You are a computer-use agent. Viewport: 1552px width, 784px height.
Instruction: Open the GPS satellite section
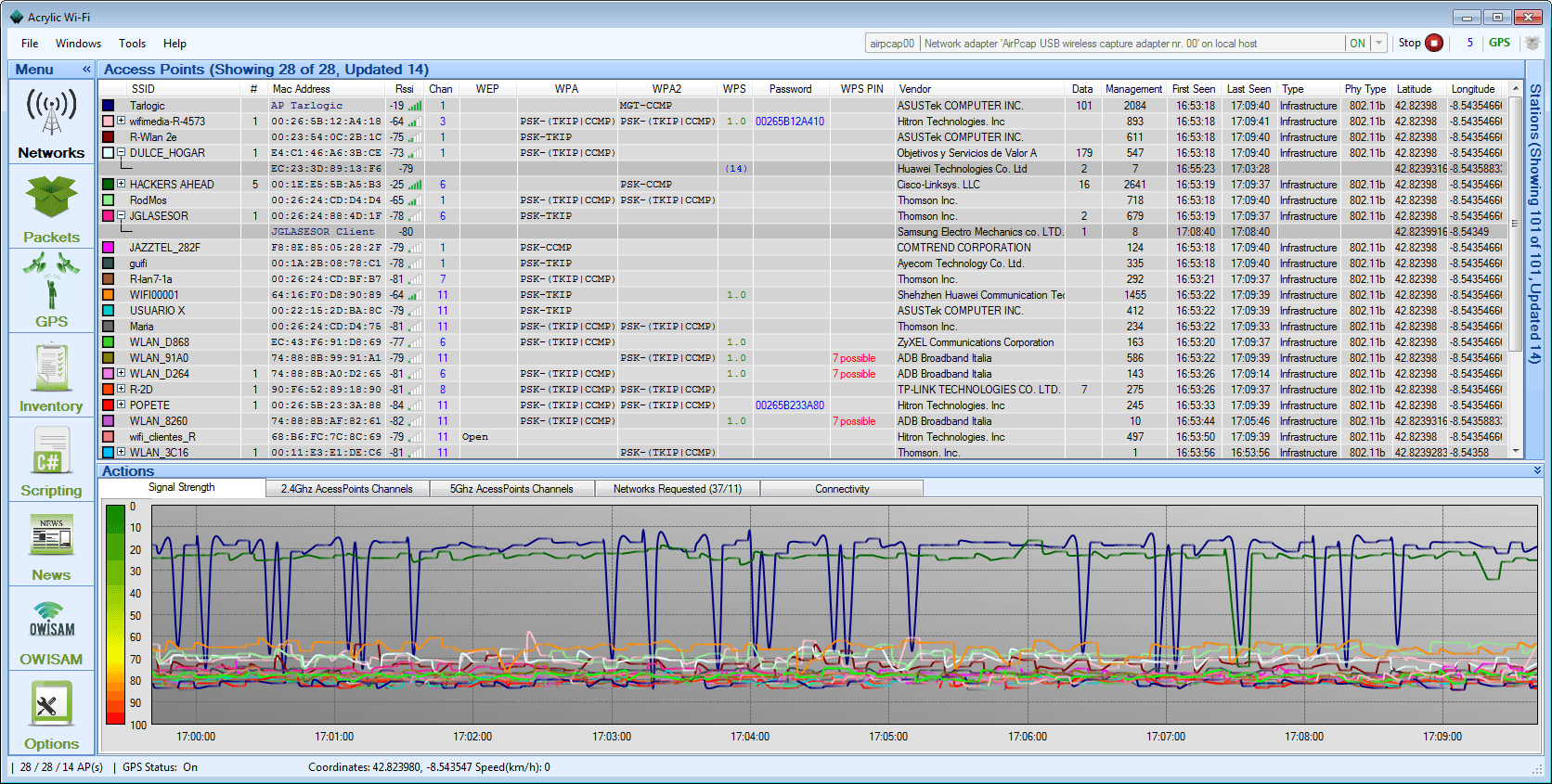point(51,292)
